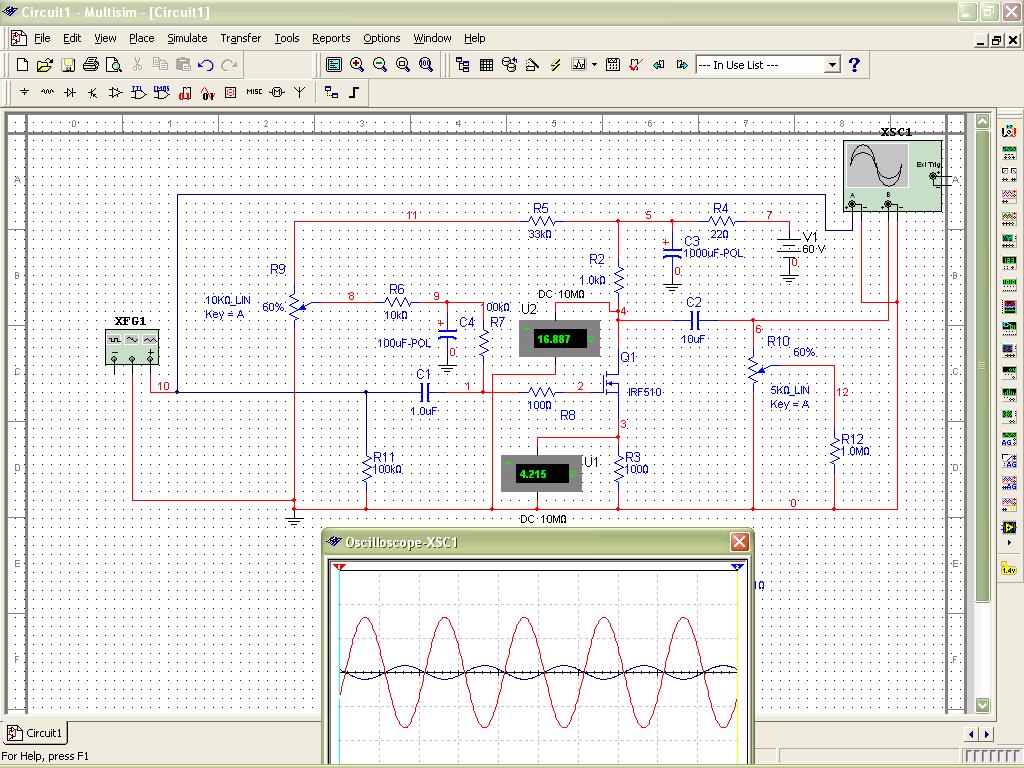1024x768 pixels.
Task: Run electrical rules check icon
Action: pos(635,65)
